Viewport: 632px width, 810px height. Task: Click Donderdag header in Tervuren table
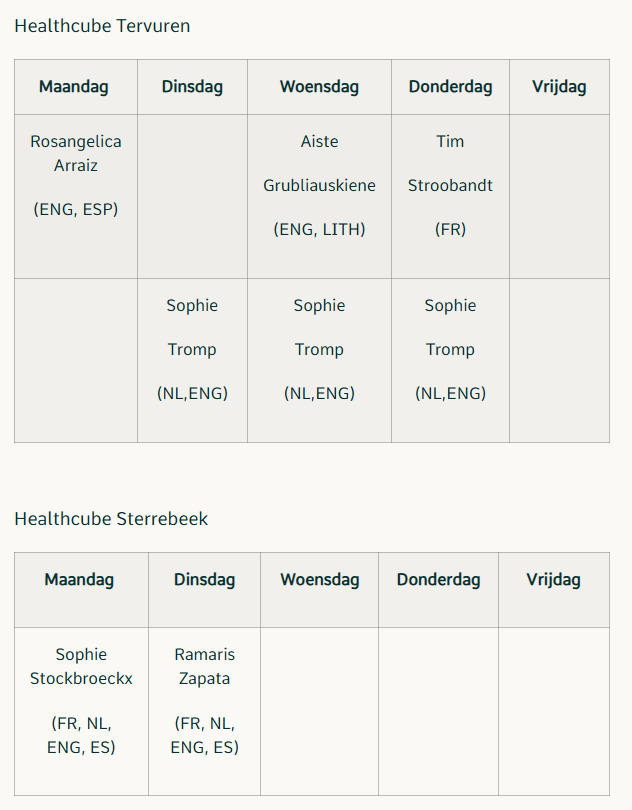[450, 87]
